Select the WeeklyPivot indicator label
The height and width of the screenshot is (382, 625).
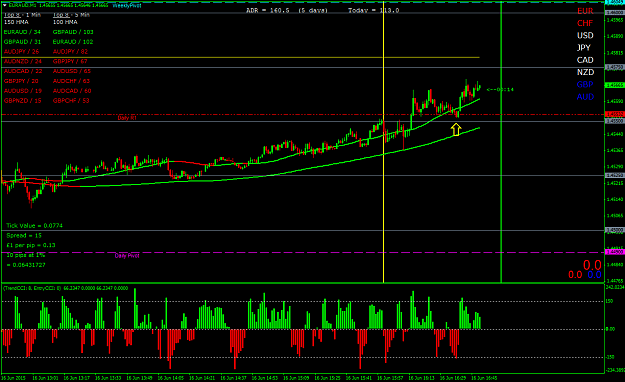[x=127, y=6]
